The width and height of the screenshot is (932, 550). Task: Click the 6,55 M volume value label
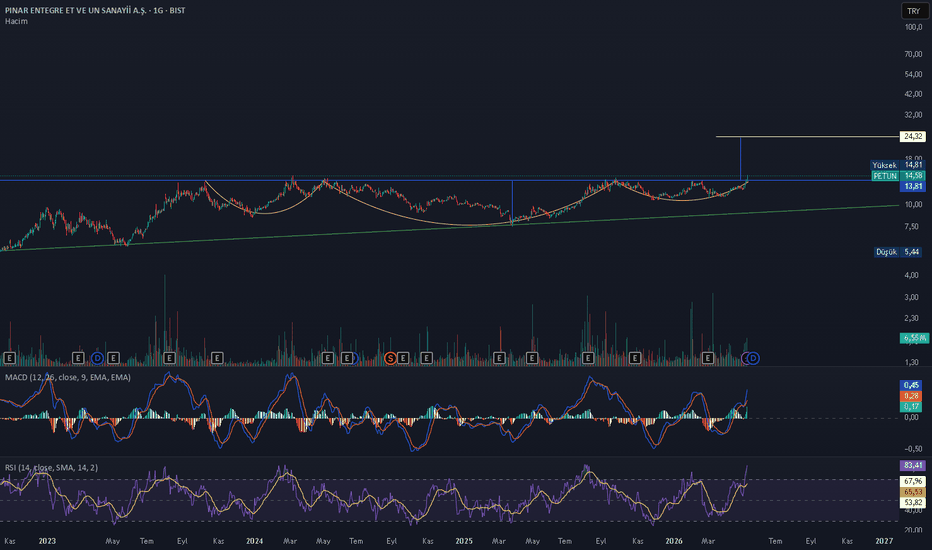click(914, 338)
